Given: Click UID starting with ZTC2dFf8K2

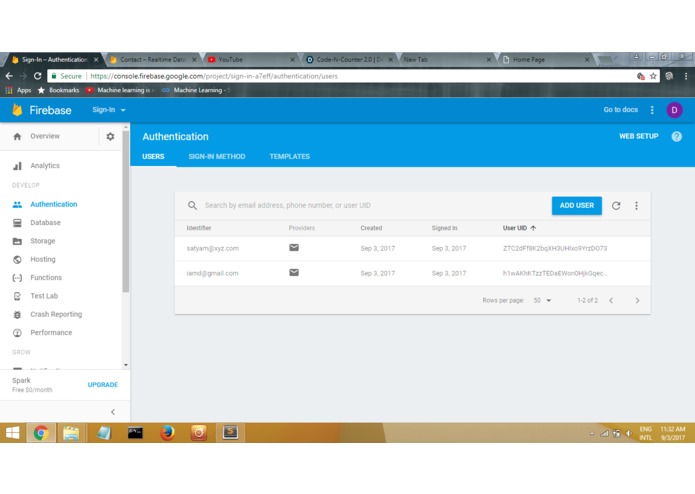Looking at the screenshot, I should click(555, 249).
